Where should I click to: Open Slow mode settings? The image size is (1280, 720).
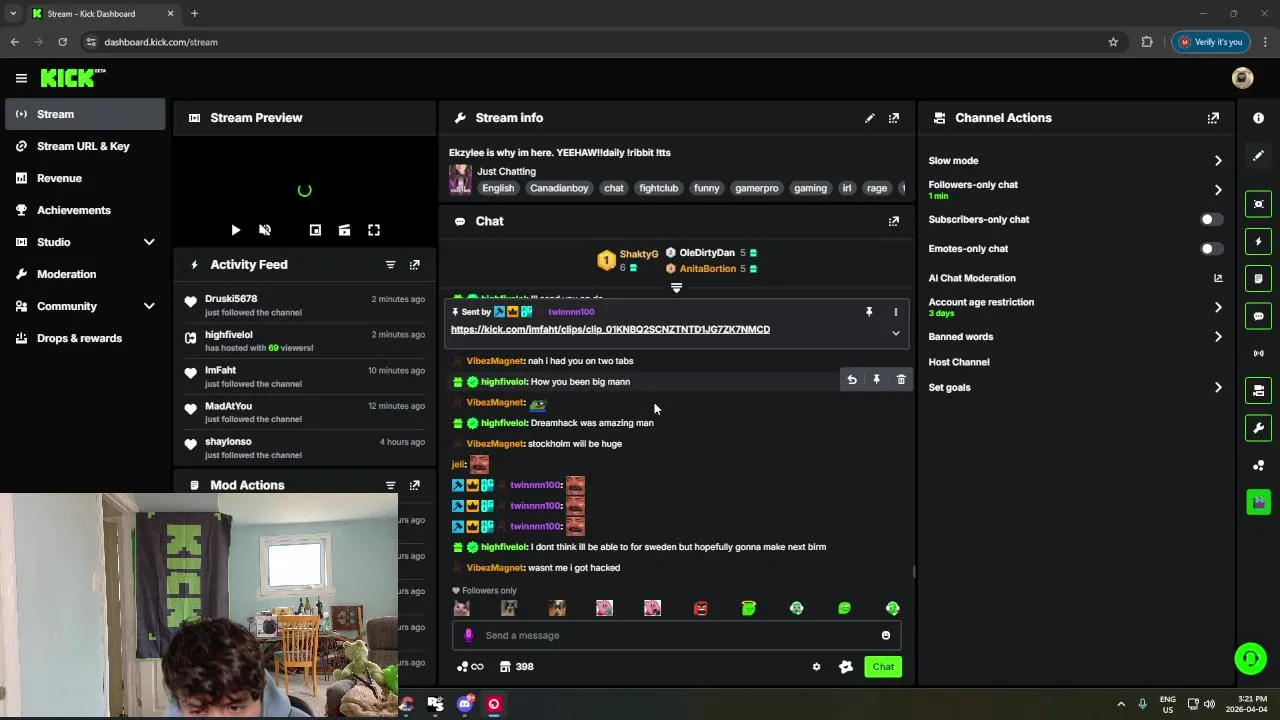[1076, 160]
